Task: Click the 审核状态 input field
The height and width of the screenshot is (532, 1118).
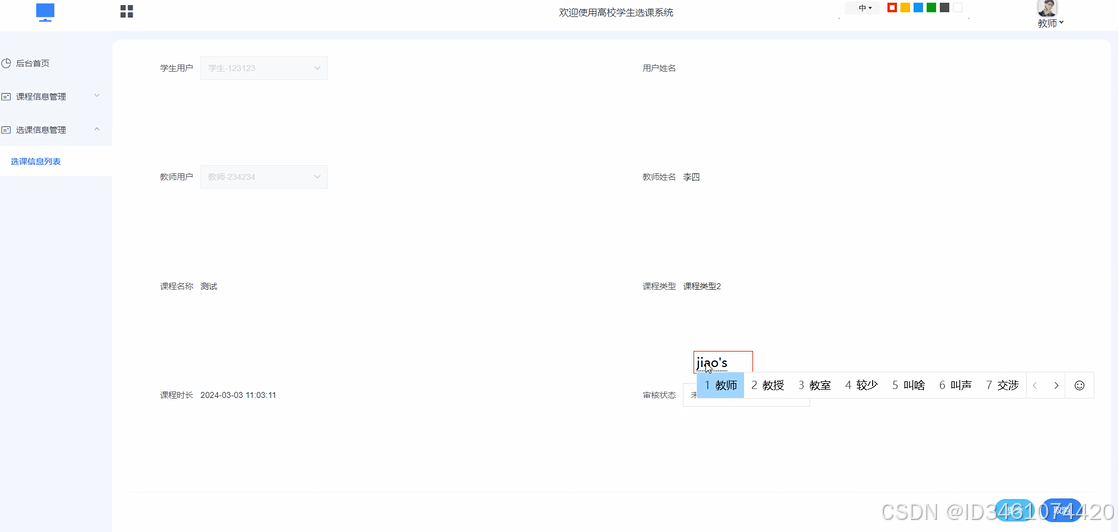Action: click(x=746, y=395)
